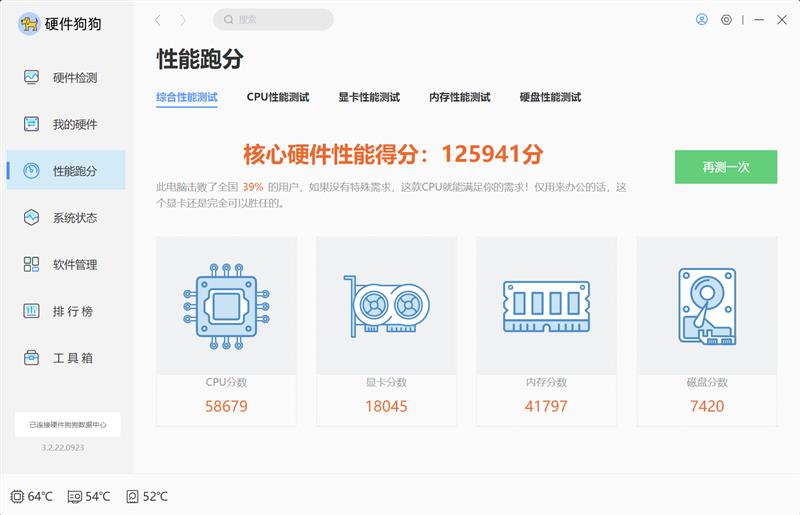Image resolution: width=800 pixels, height=515 pixels.
Task: Click the 磁盘分数 label
Action: coord(707,382)
